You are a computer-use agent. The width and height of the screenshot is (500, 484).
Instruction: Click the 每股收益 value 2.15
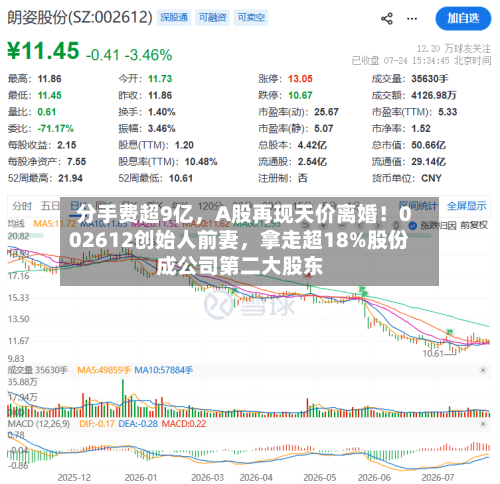pos(67,145)
